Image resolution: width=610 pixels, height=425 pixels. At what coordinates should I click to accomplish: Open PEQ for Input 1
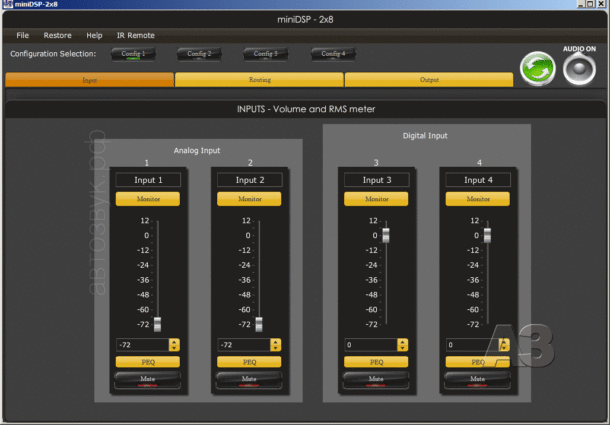click(148, 362)
